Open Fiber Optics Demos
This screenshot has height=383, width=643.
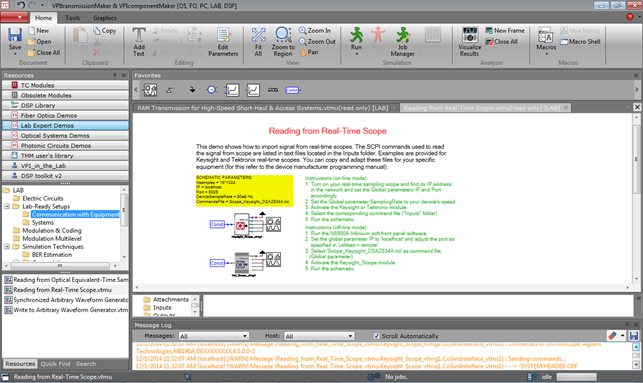coord(65,116)
